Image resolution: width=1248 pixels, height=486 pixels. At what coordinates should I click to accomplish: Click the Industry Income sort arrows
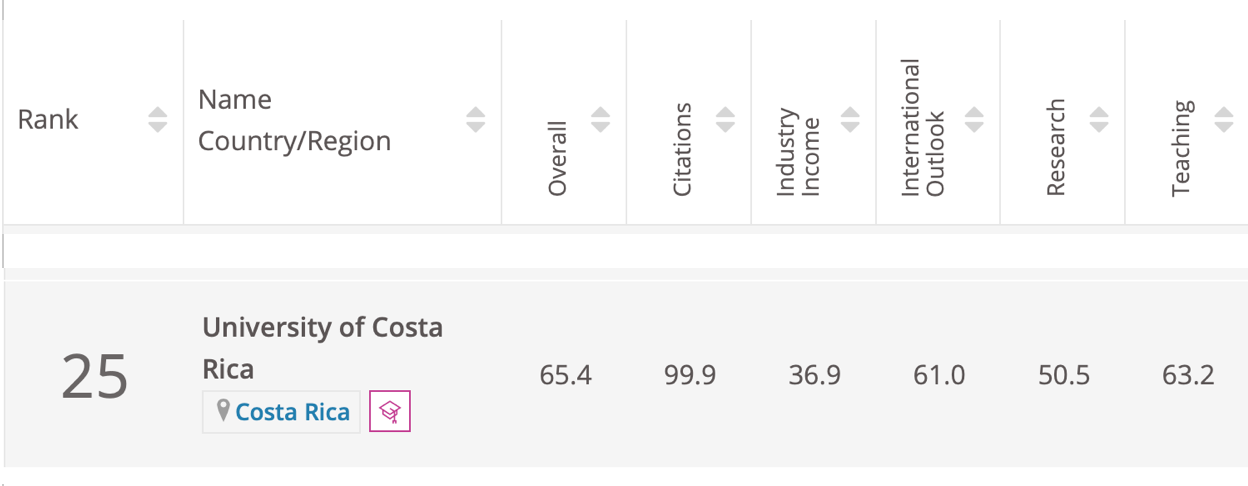point(850,120)
